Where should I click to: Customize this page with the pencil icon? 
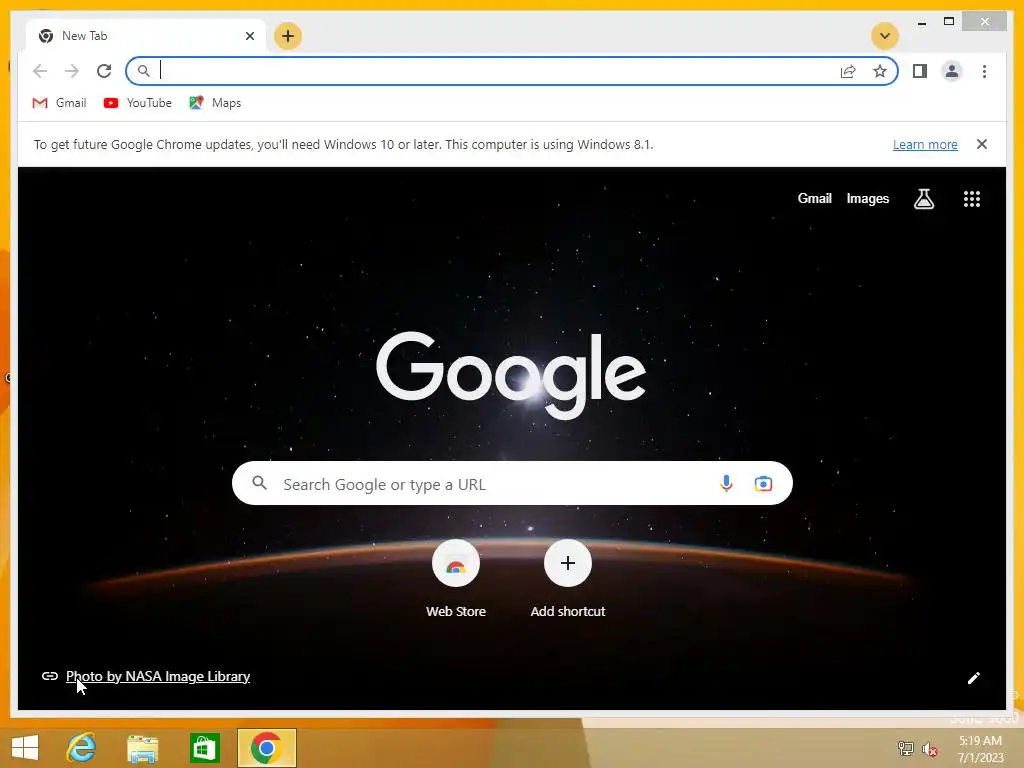click(x=973, y=678)
